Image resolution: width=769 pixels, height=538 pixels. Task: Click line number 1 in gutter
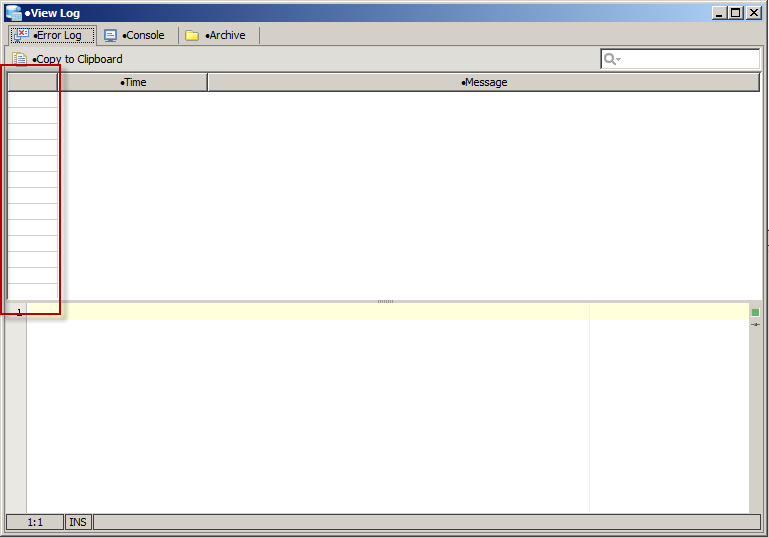tap(19, 312)
